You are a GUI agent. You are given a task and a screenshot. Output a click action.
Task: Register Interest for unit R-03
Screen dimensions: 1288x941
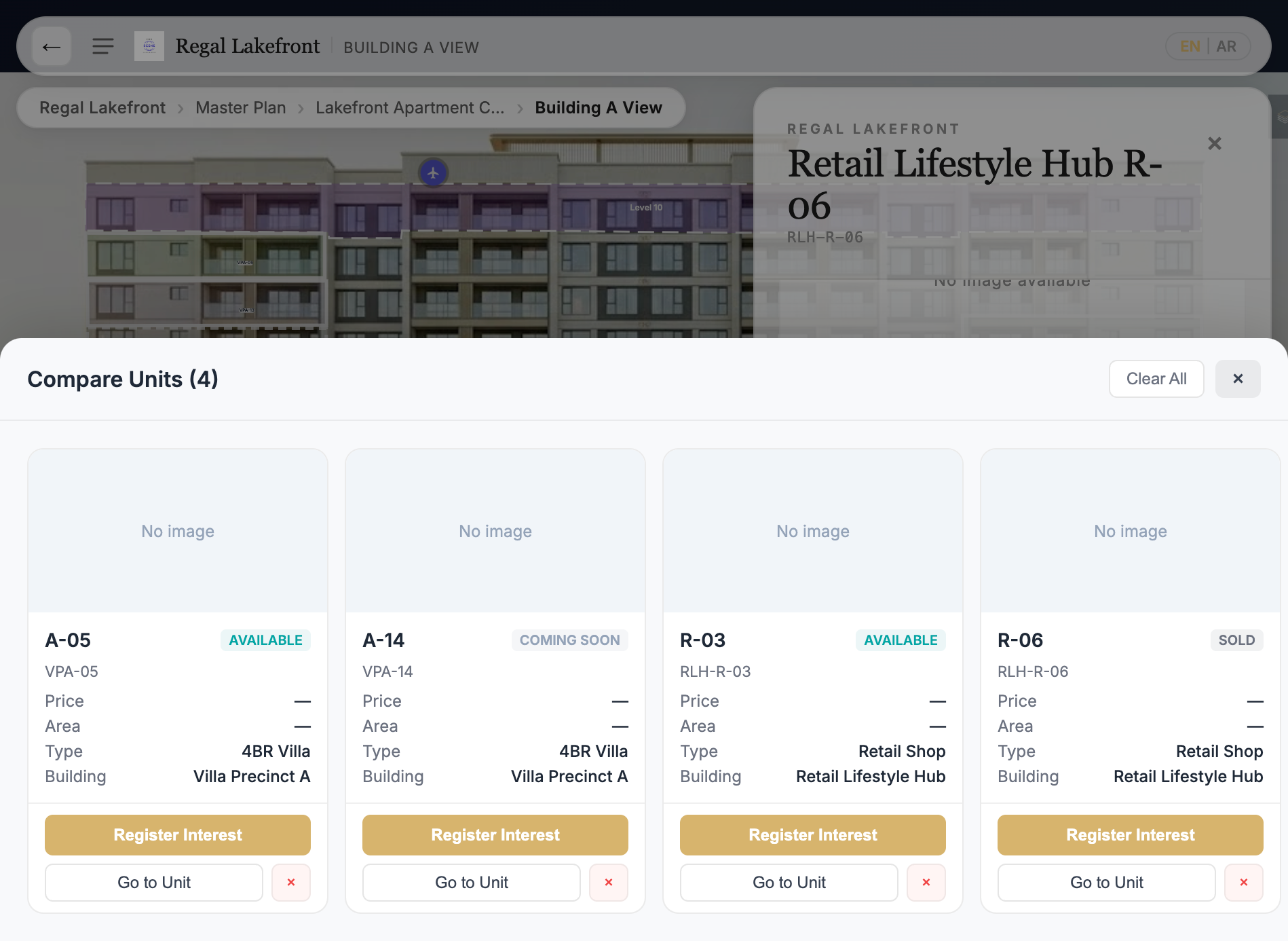coord(813,835)
